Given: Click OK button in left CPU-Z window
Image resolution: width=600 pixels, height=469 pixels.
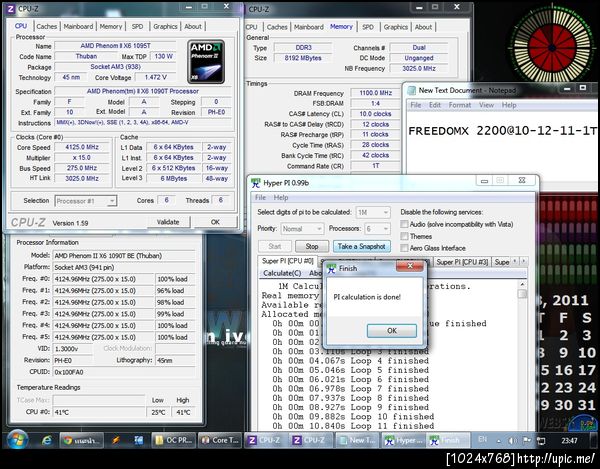Looking at the screenshot, I should [215, 222].
